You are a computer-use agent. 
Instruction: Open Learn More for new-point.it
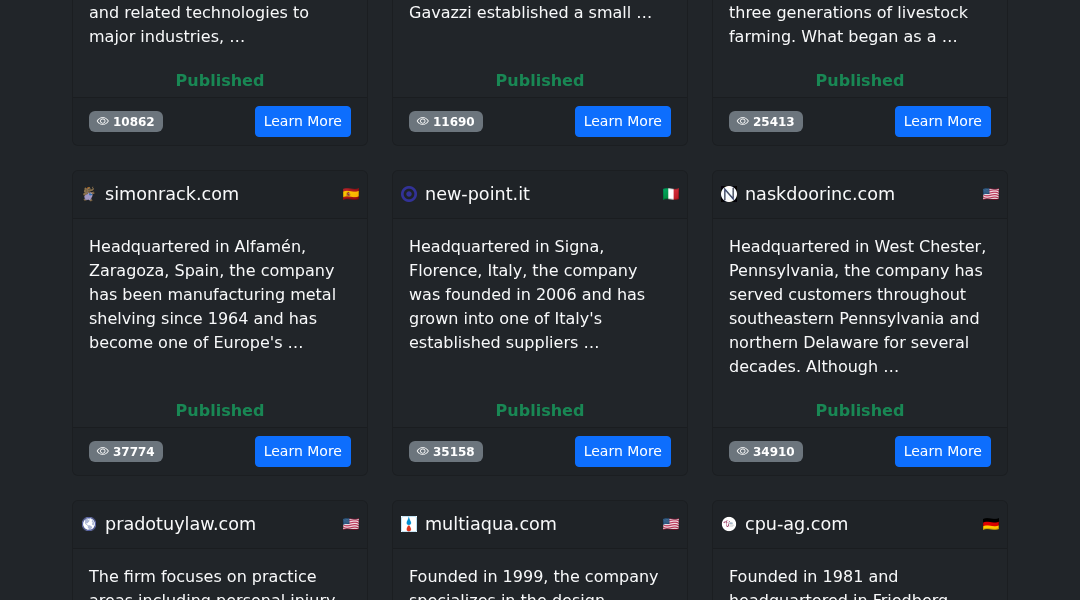pos(623,451)
